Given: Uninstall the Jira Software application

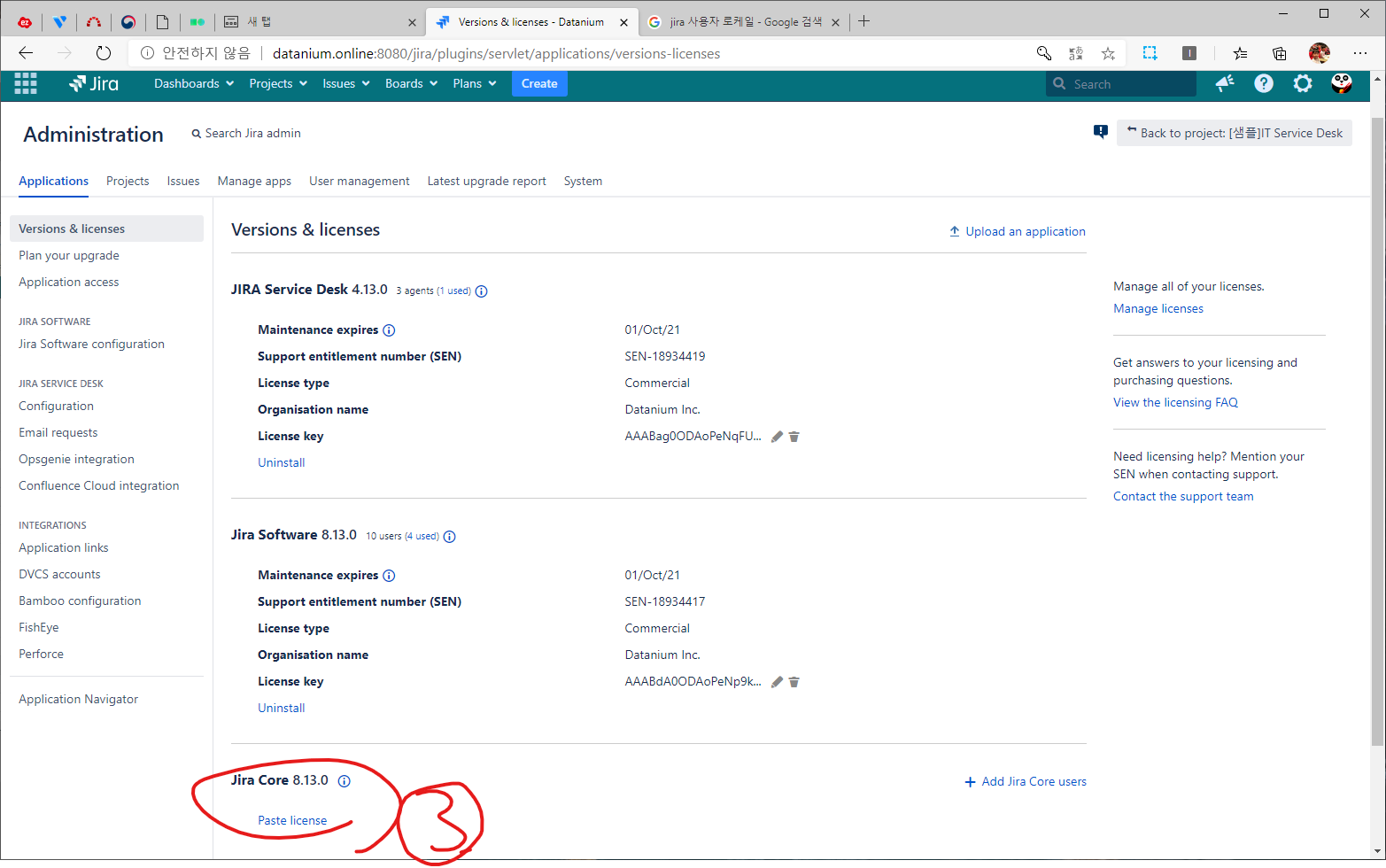Looking at the screenshot, I should coord(282,708).
